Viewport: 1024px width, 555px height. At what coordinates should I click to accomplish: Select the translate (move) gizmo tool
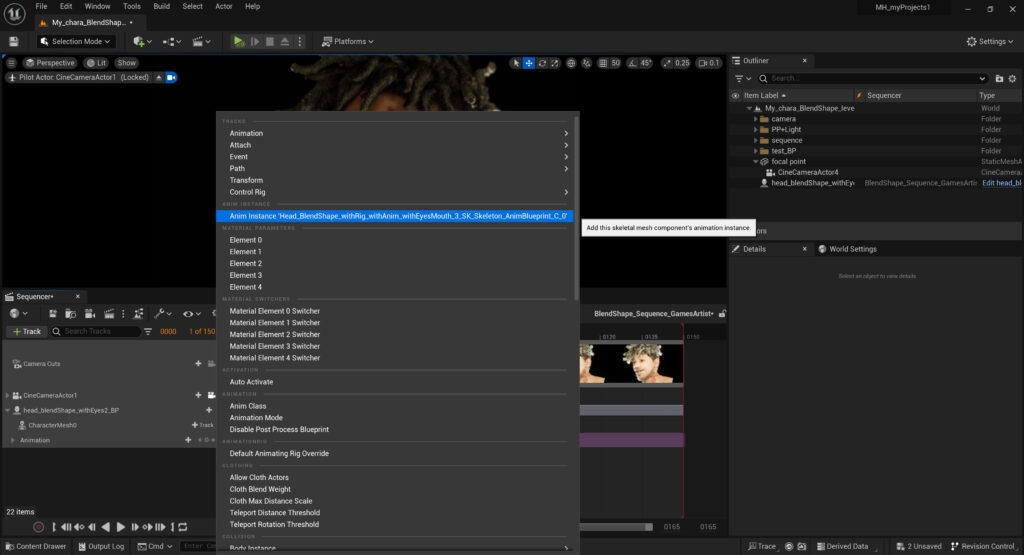(x=529, y=63)
